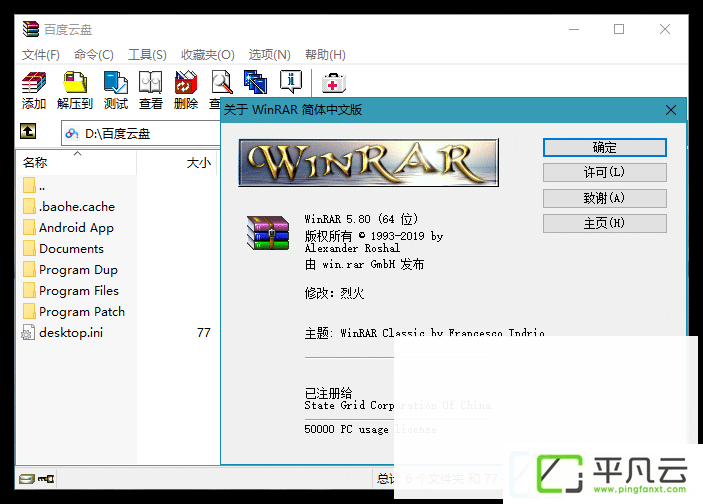Select the Program Dup folder icon
This screenshot has height=504, width=703.
pos(29,270)
